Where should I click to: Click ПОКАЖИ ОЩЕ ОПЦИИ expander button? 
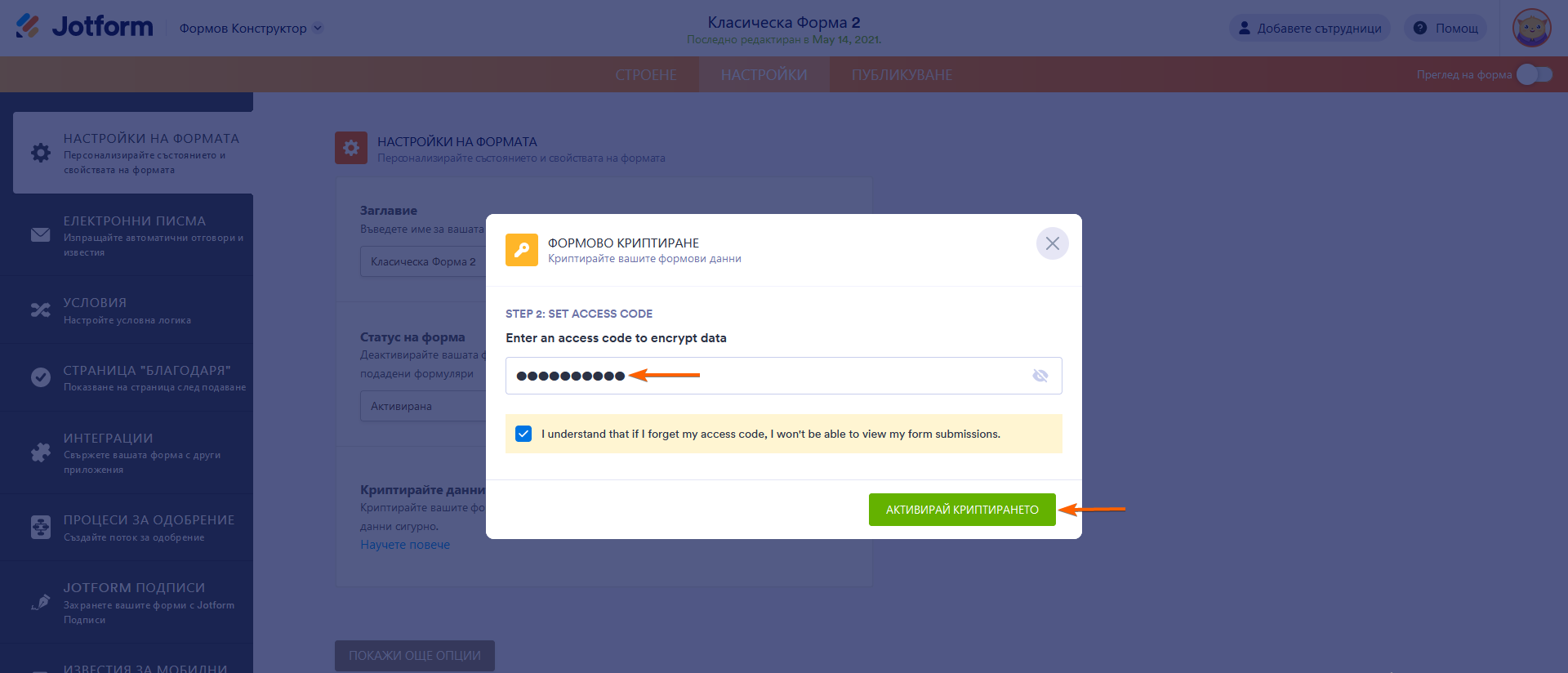(414, 655)
